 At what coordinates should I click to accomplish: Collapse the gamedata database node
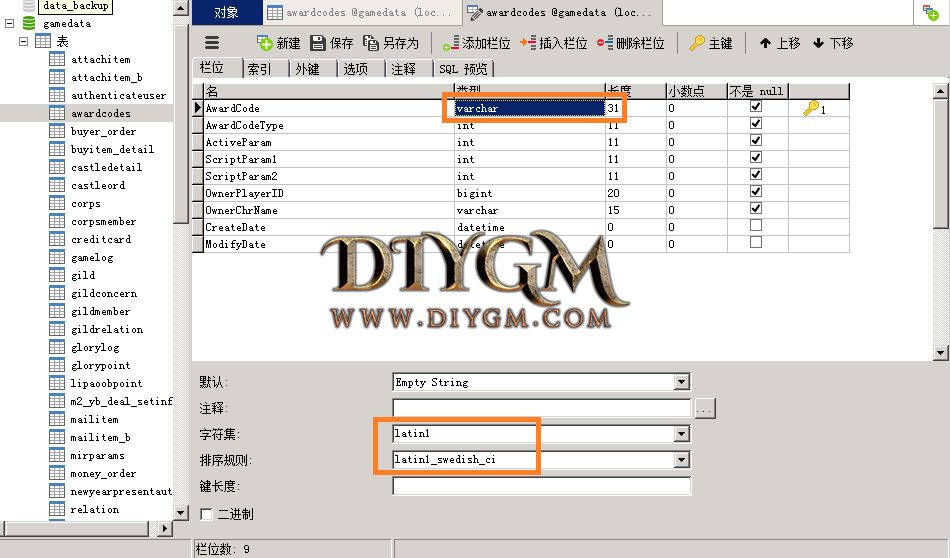pos(9,24)
